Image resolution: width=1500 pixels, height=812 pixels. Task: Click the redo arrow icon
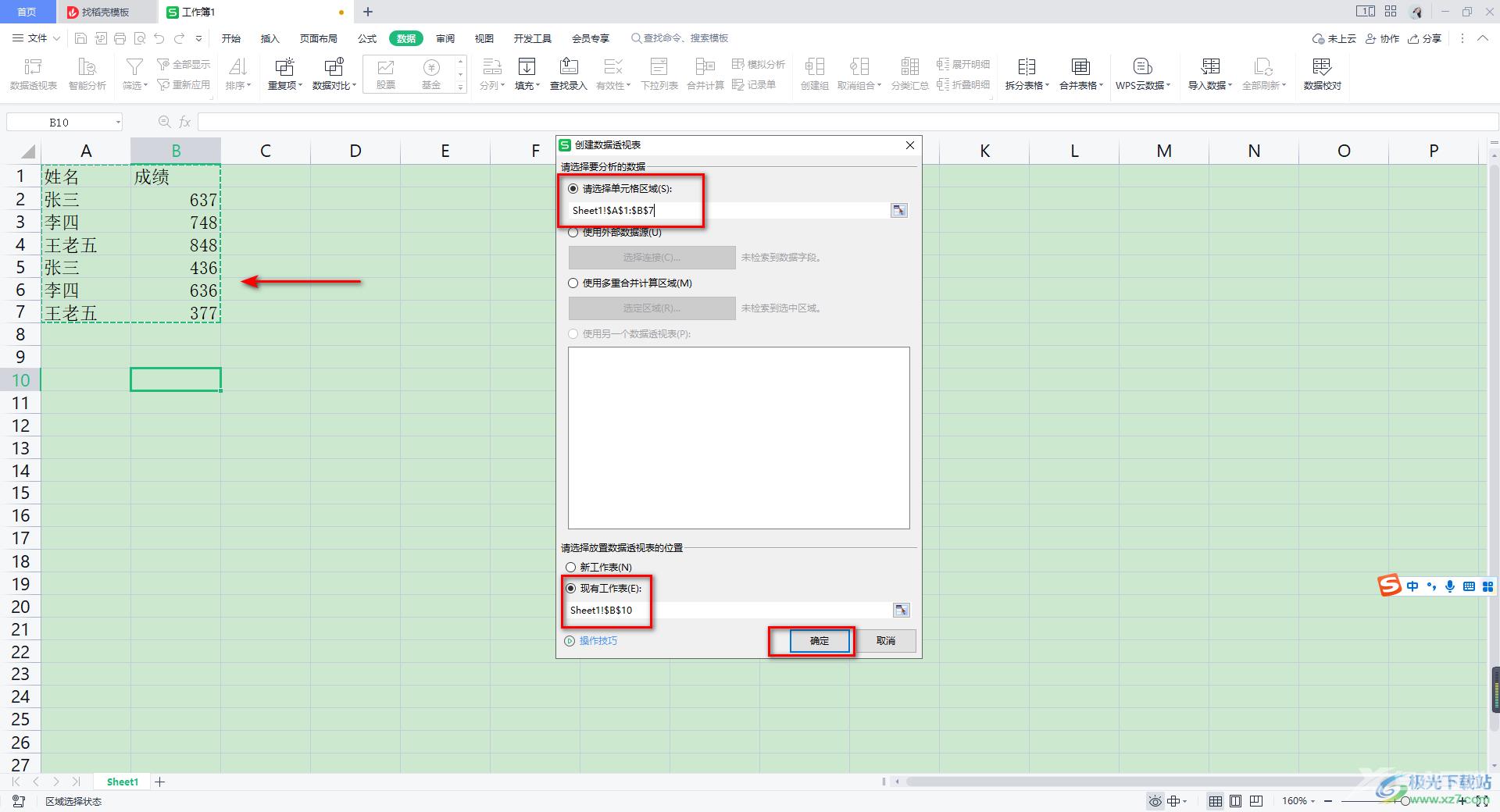pyautogui.click(x=179, y=38)
